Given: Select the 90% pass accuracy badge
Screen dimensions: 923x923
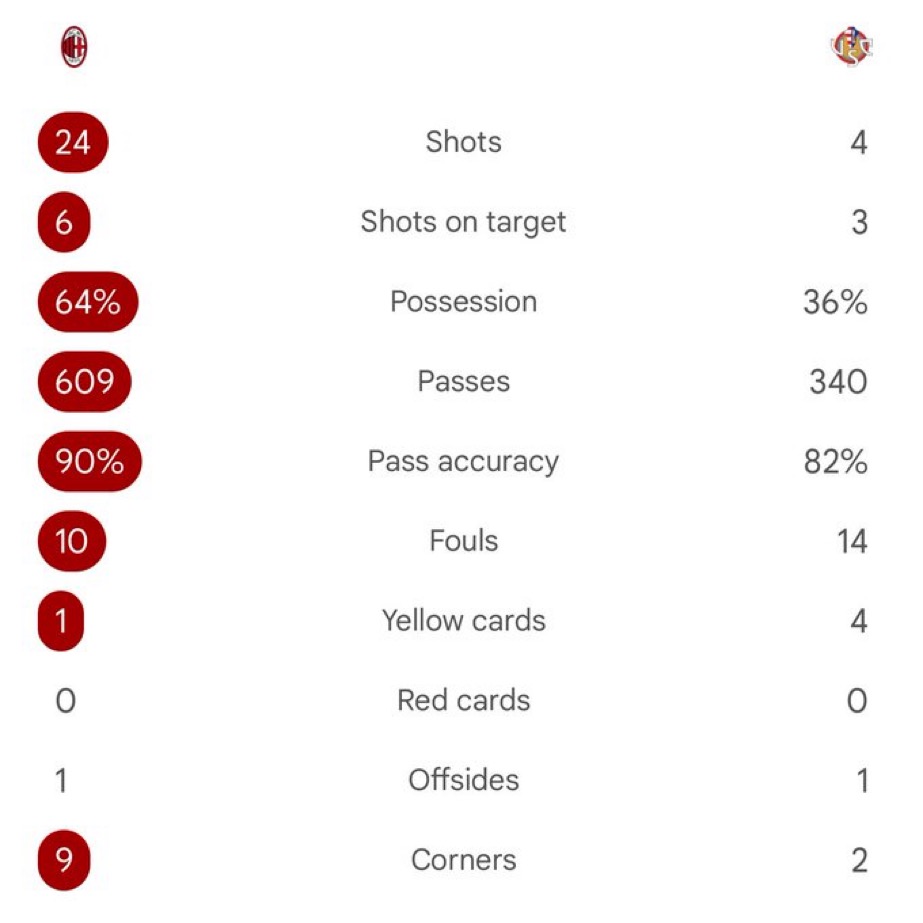Looking at the screenshot, I should 89,461.
